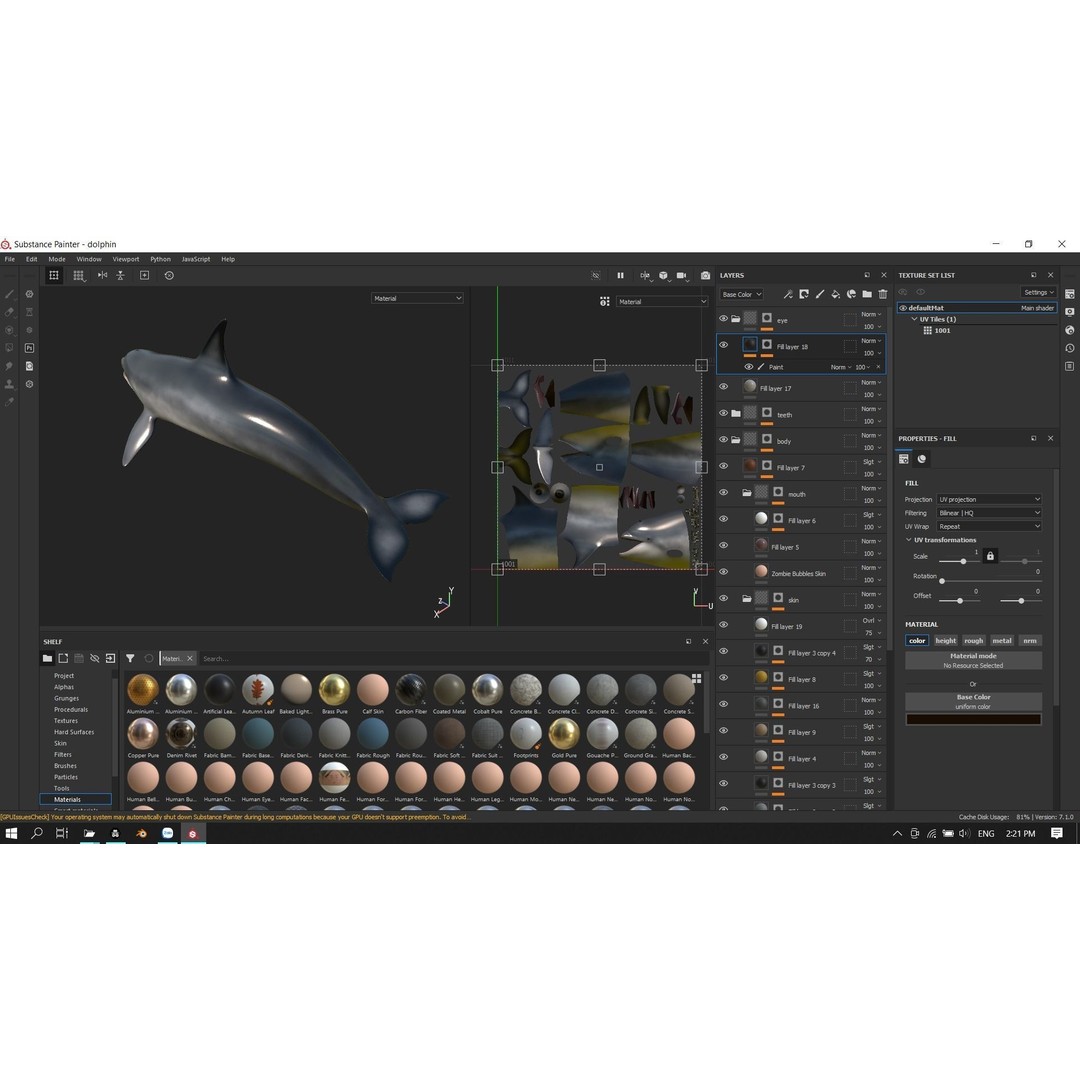Open the UV Wrap Repeat dropdown
1080x1080 pixels.
click(989, 526)
